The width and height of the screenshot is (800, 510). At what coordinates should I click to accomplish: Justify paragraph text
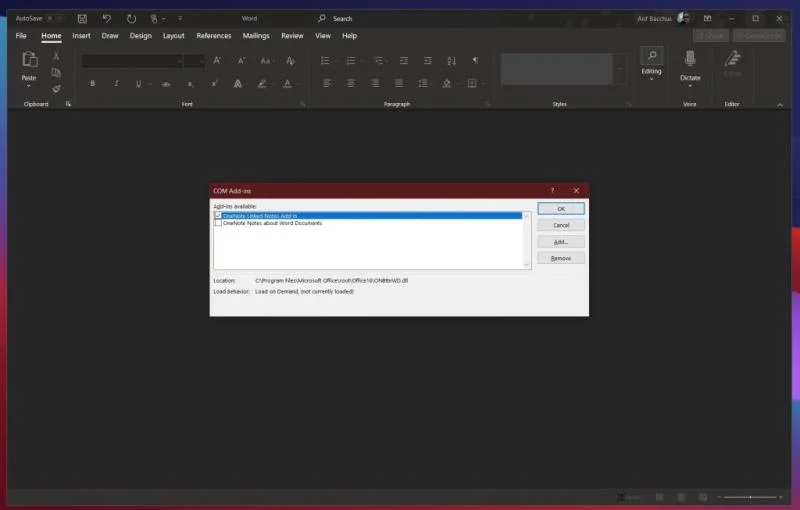coord(399,83)
